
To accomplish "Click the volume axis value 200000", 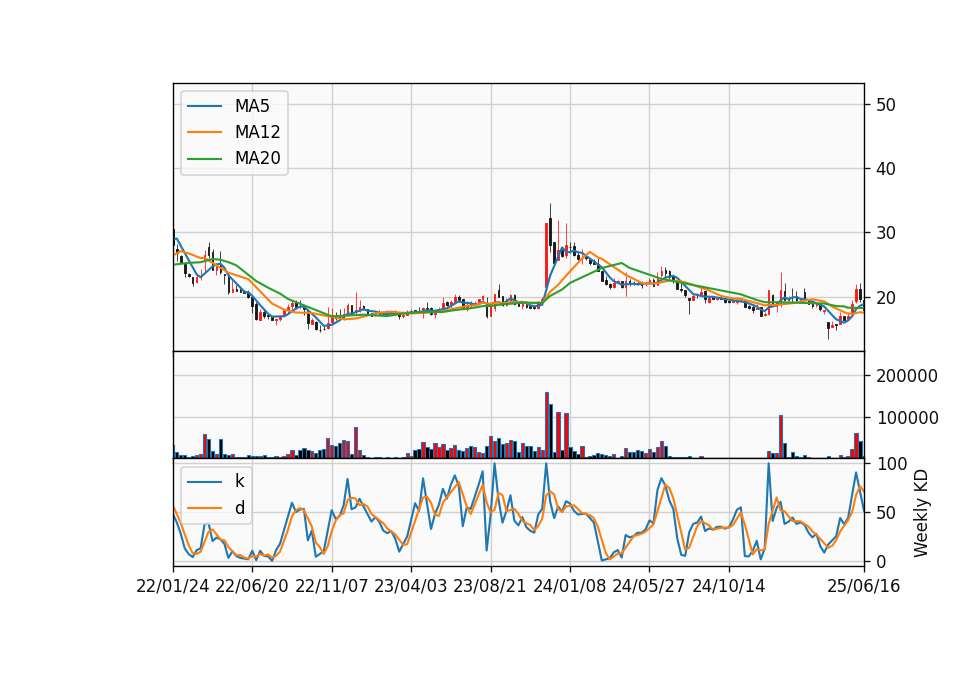I will [x=907, y=376].
